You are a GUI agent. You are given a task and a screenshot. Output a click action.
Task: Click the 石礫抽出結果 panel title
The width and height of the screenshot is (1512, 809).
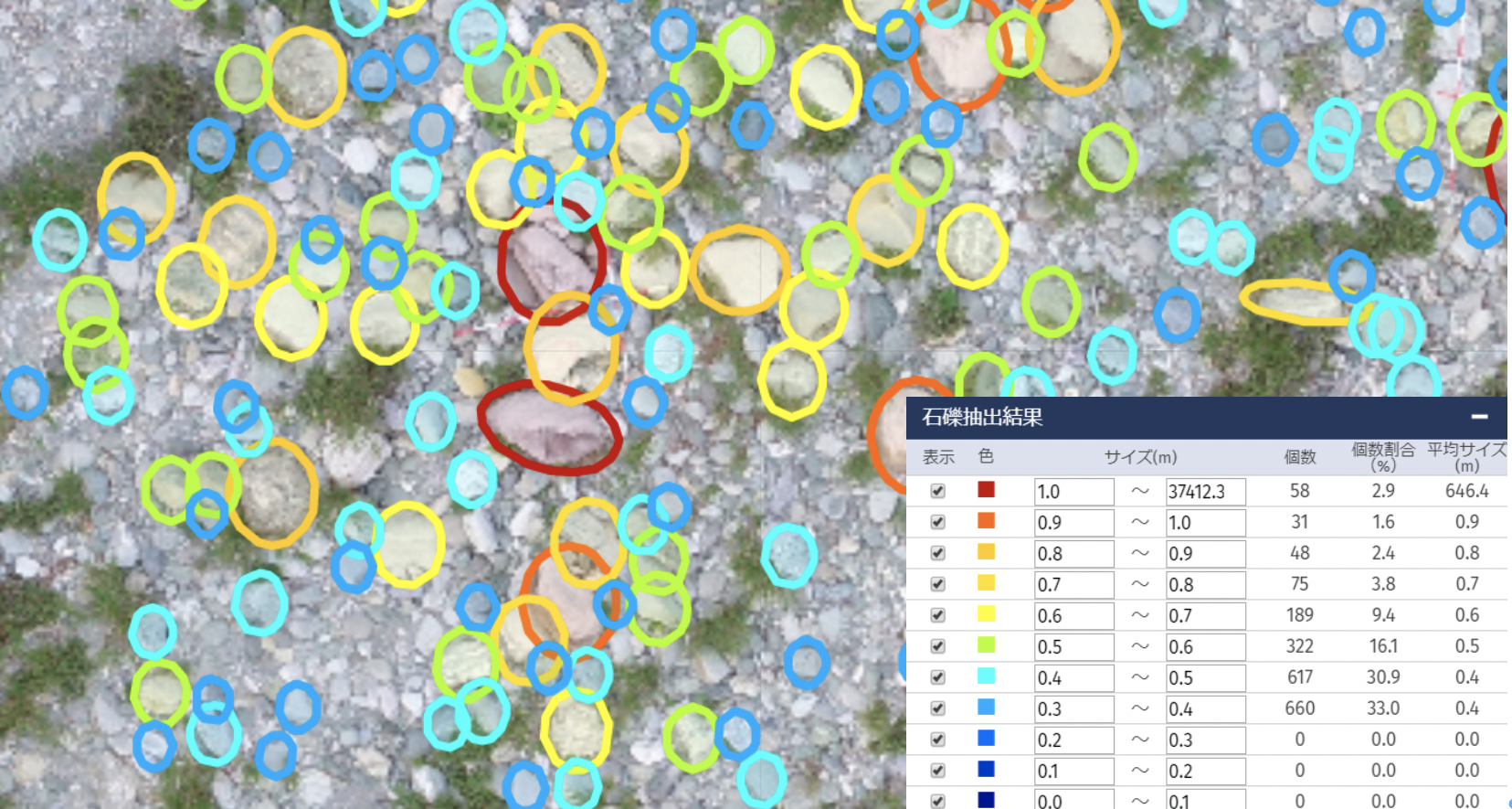tap(982, 418)
